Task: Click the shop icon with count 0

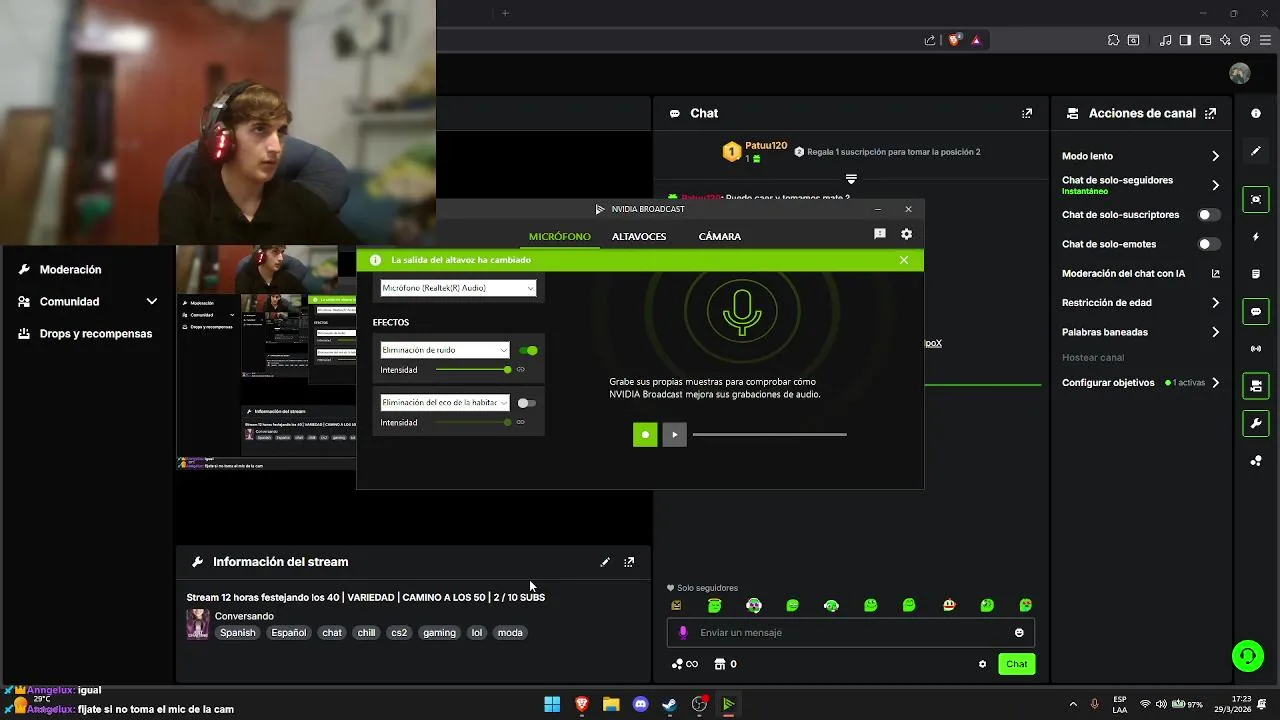Action: [x=725, y=664]
